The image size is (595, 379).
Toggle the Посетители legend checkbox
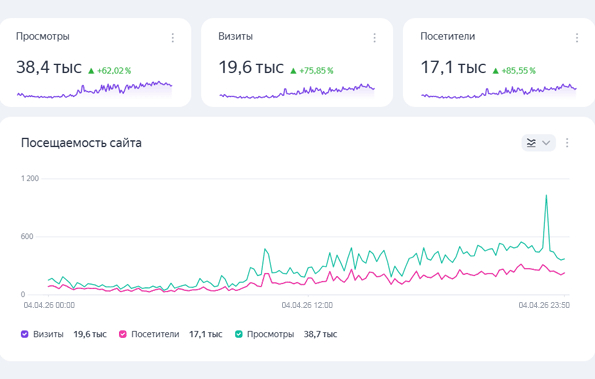click(x=123, y=334)
